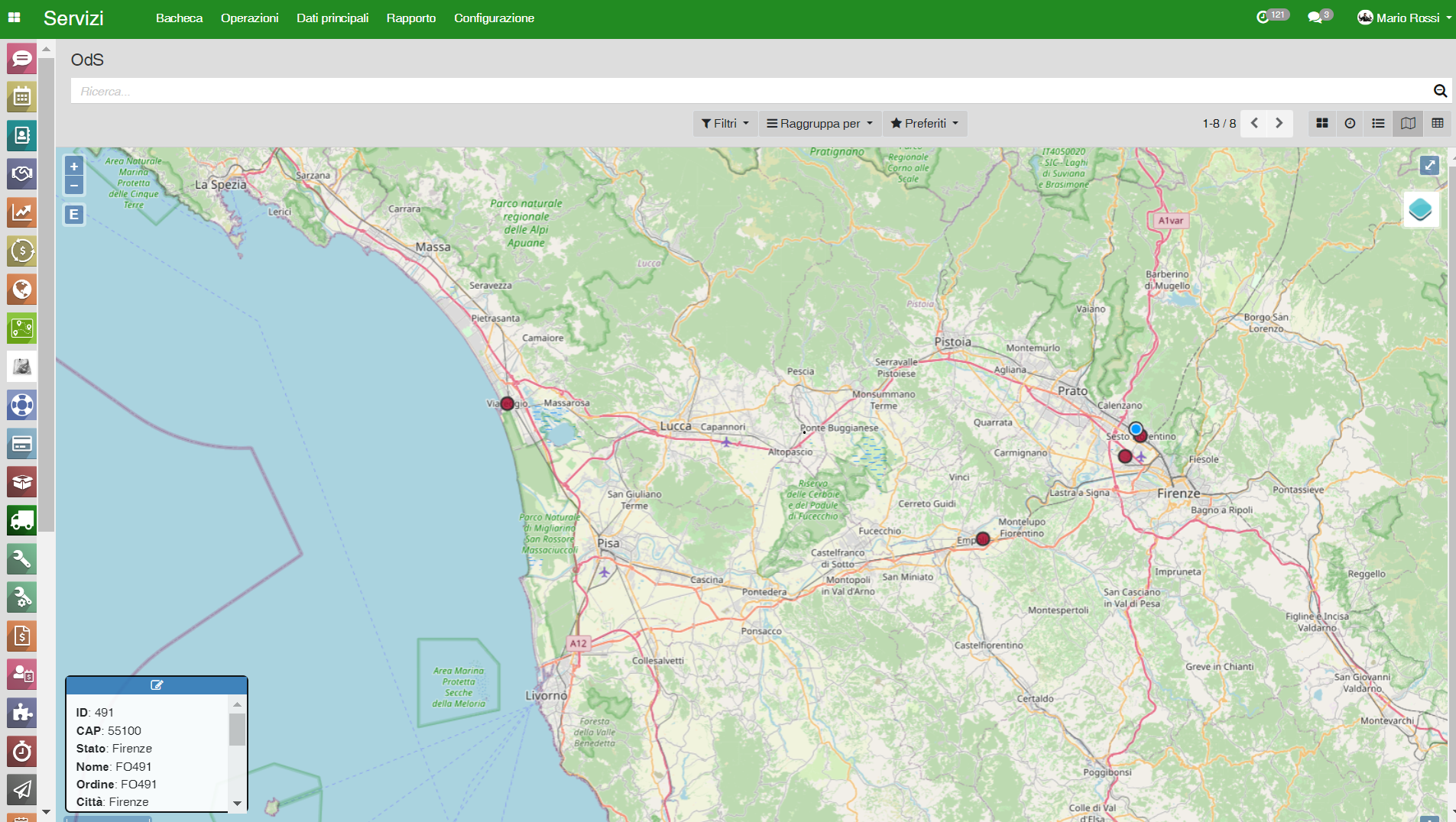
Task: Toggle fullscreen map mode
Action: pyautogui.click(x=1429, y=165)
